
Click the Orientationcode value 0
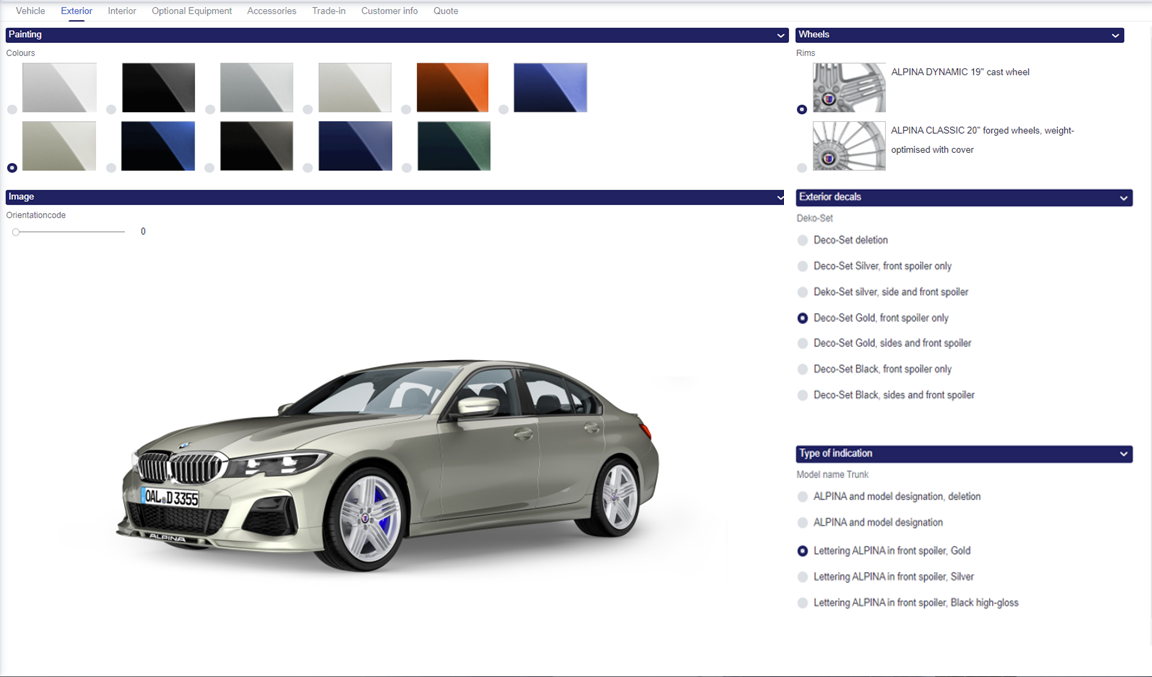pos(143,232)
